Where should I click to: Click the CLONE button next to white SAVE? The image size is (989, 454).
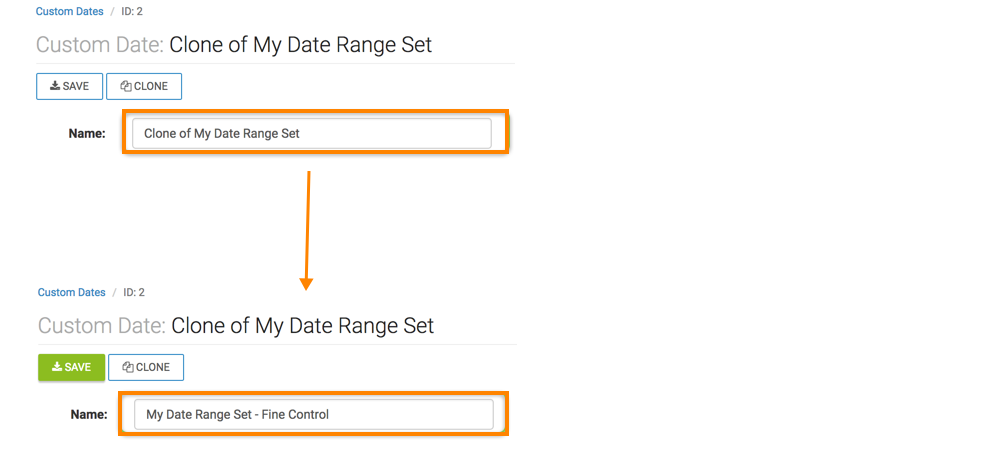pyautogui.click(x=144, y=86)
